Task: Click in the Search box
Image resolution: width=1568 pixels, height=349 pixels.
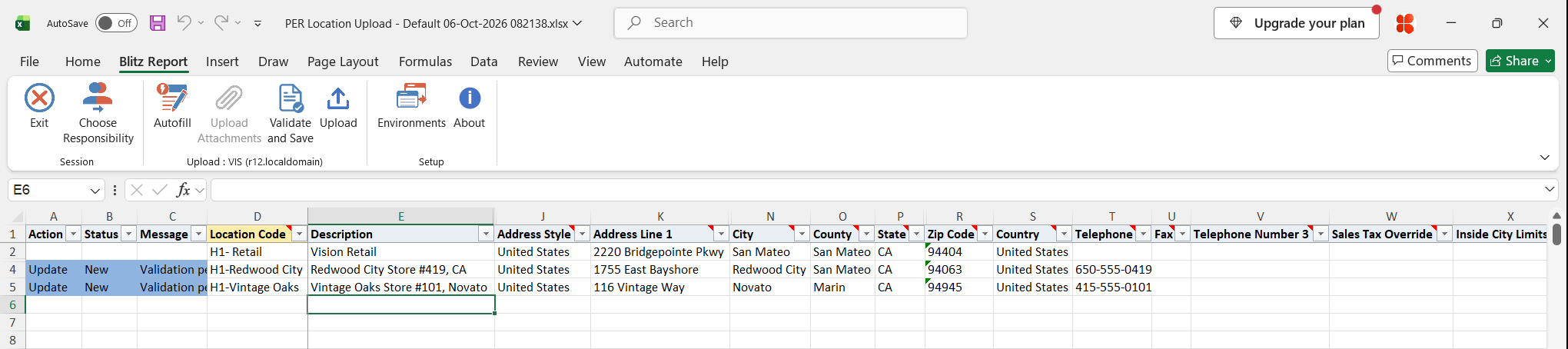Action: click(790, 23)
